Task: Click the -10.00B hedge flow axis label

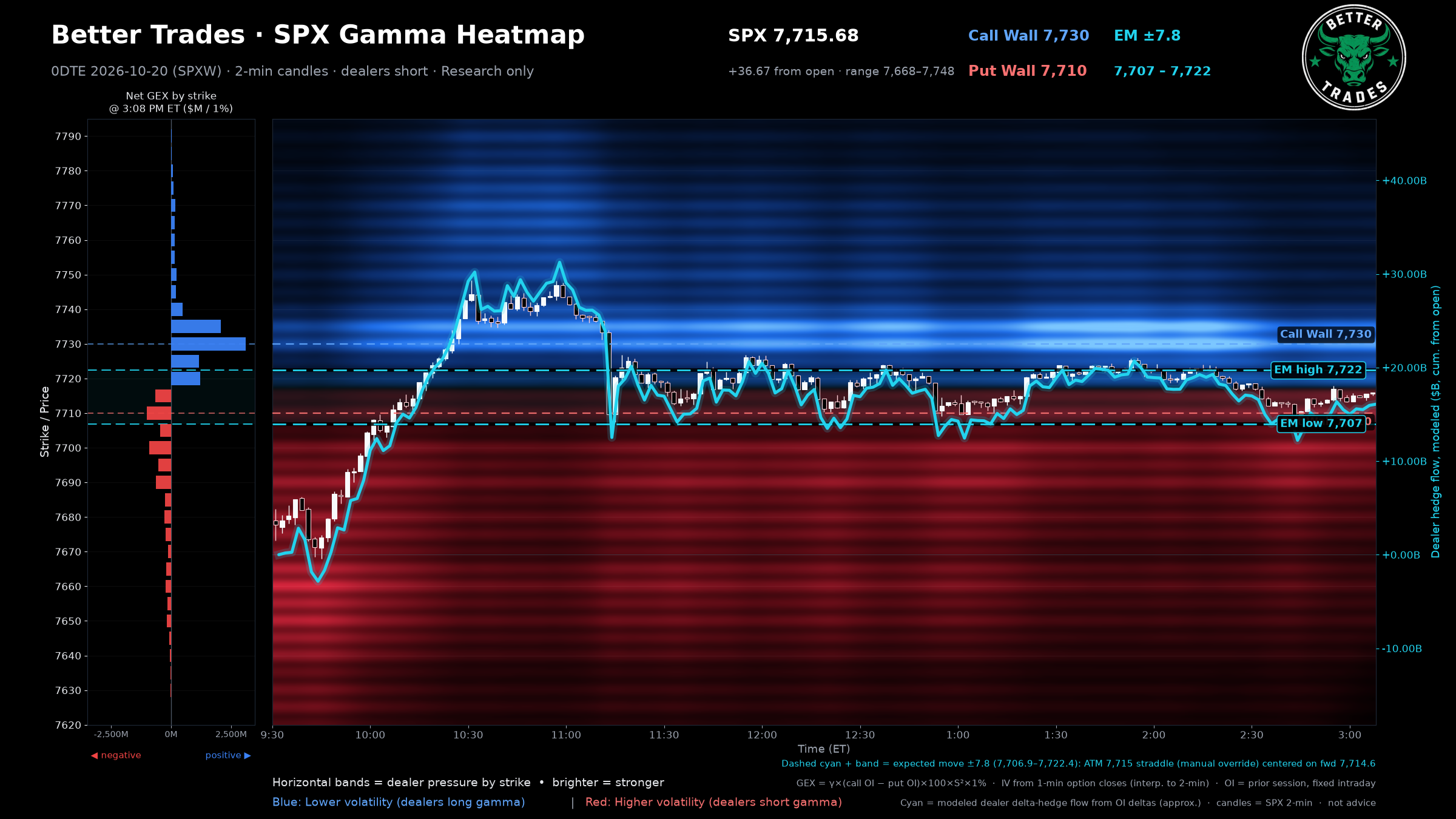Action: (x=1402, y=649)
